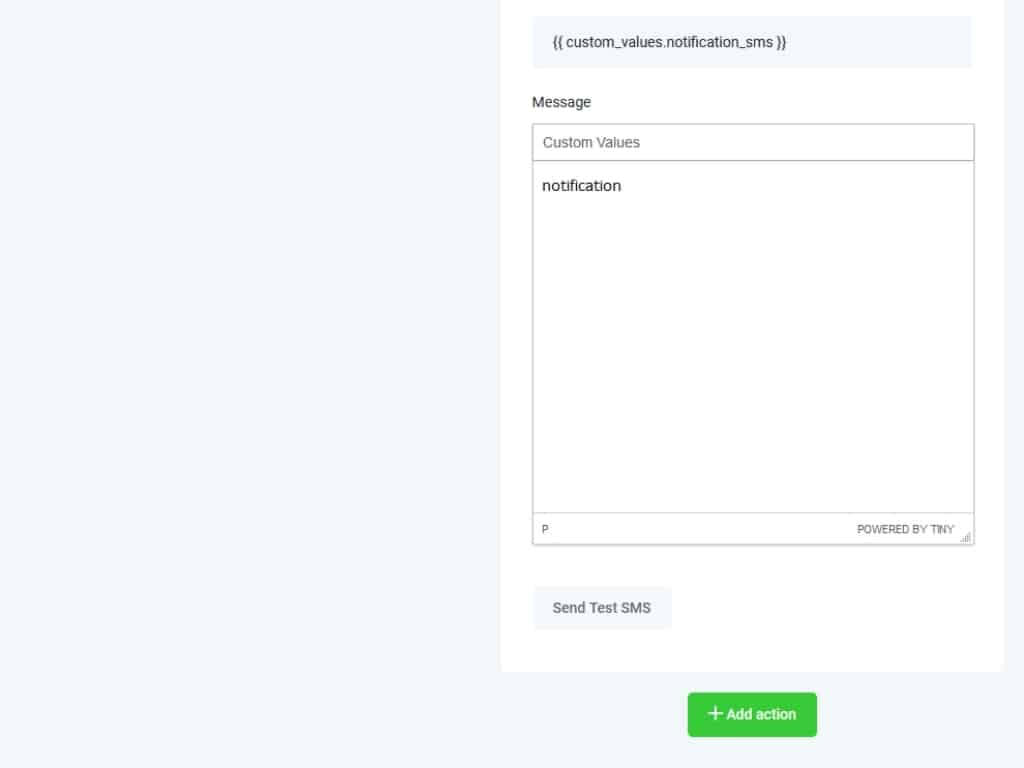Place cursor right after "notification" text
This screenshot has width=1024, height=768.
pyautogui.click(x=622, y=186)
